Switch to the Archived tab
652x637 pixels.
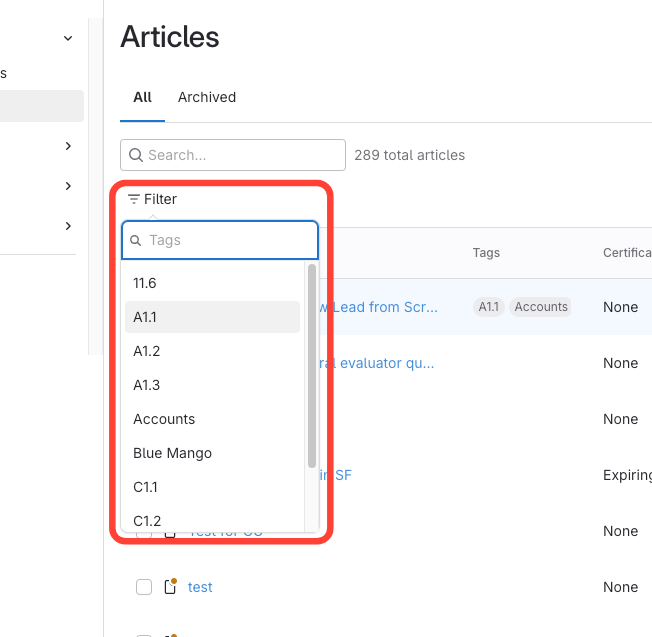pos(207,97)
